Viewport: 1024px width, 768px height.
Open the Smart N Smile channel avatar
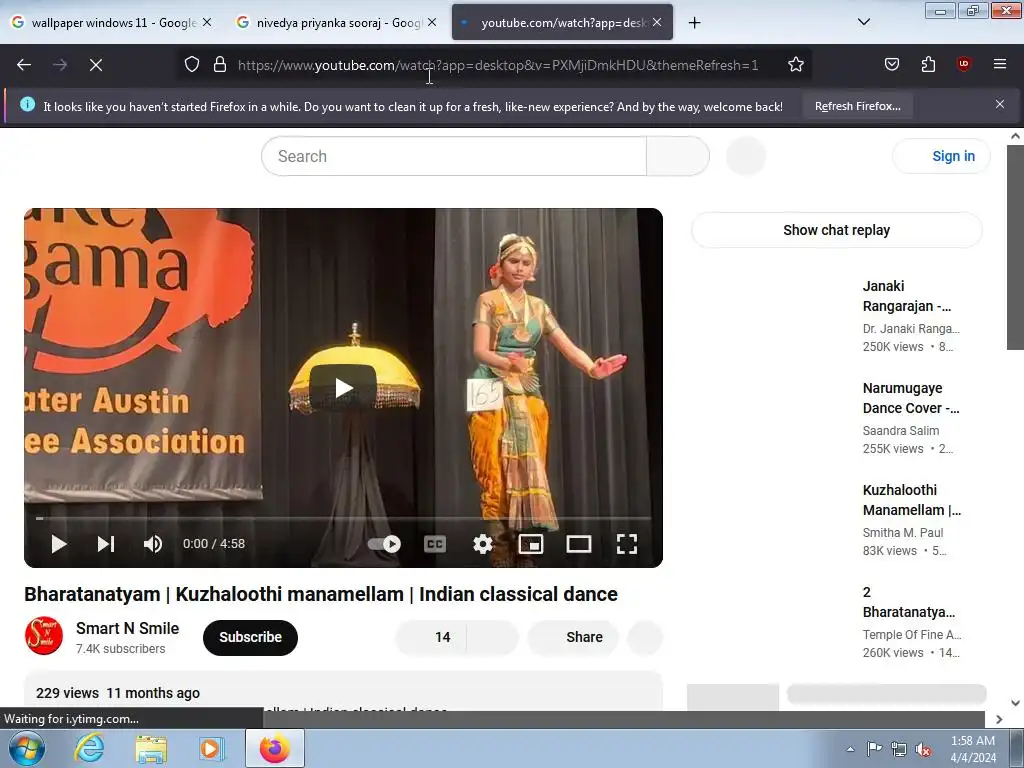(44, 636)
